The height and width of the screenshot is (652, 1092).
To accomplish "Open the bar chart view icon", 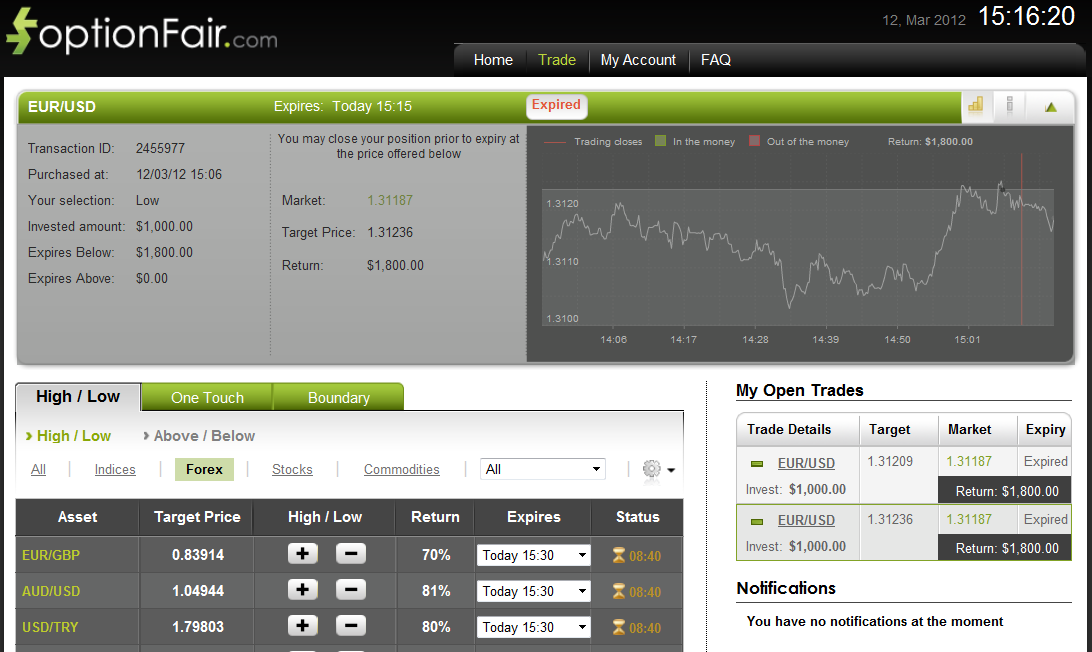I will pos(976,106).
